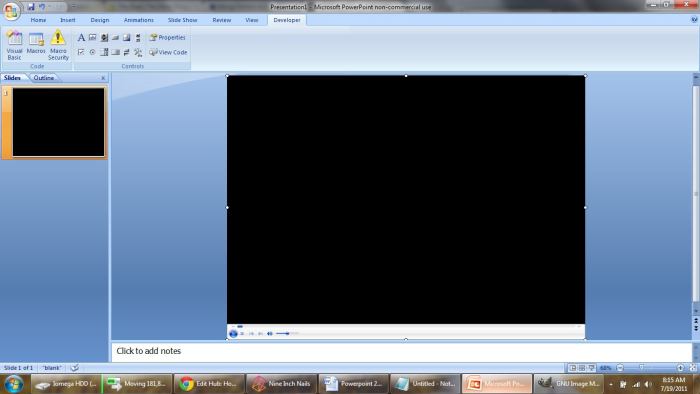Click the zoom slider handle
The height and width of the screenshot is (394, 700).
coord(642,368)
